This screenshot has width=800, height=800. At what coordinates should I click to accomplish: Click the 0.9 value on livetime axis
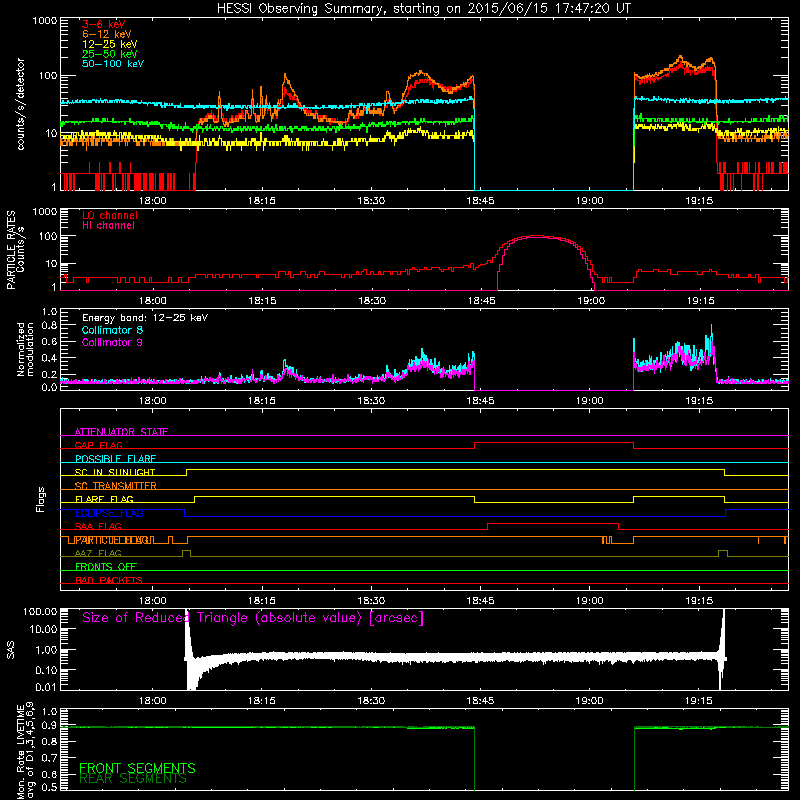(x=49, y=726)
